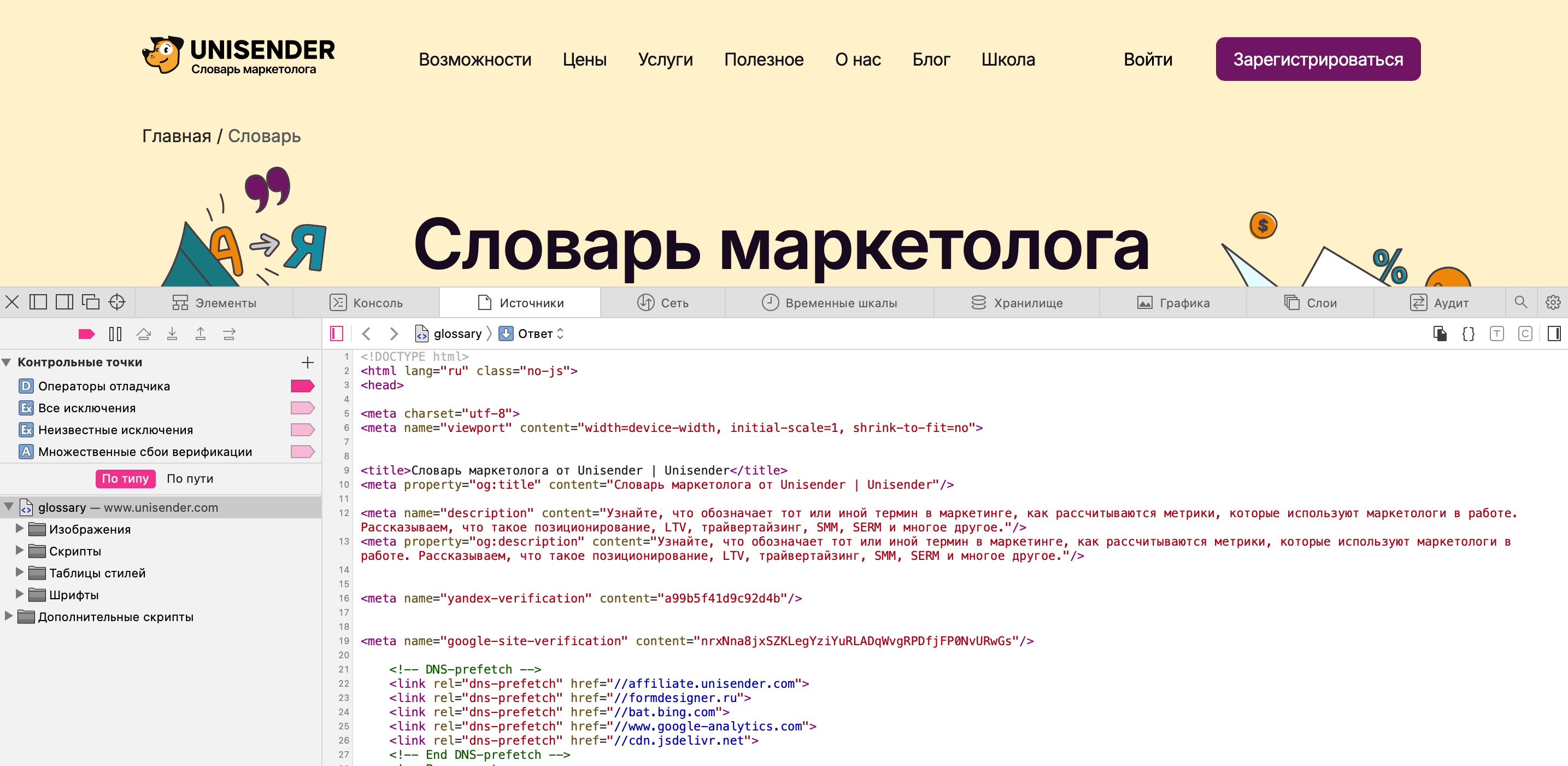The width and height of the screenshot is (1568, 766).
Task: Open inspector settings gear icon
Action: [1553, 302]
